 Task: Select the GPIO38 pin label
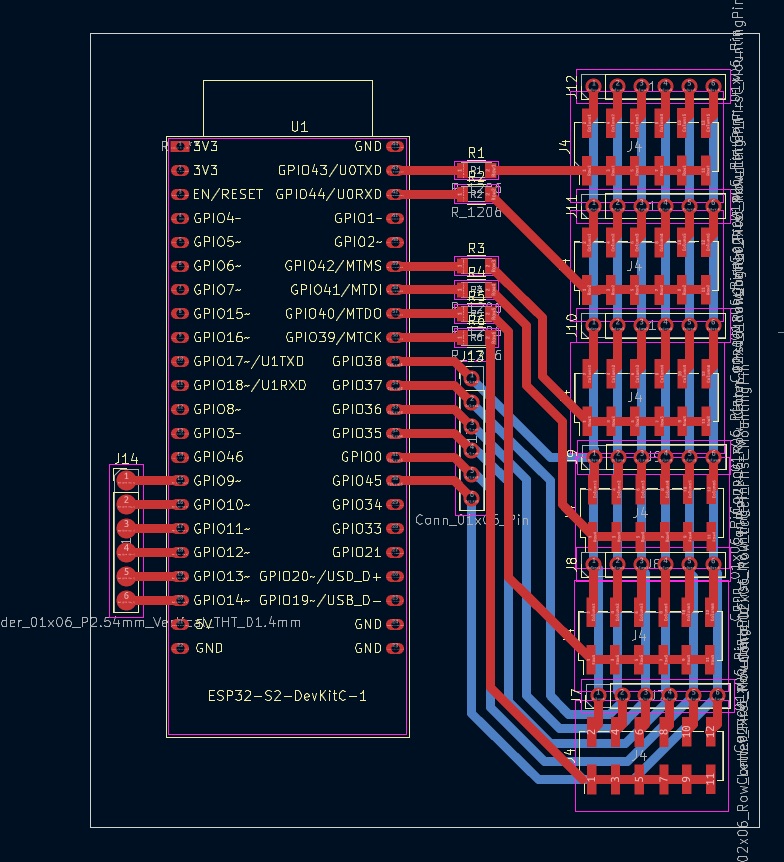coord(357,361)
